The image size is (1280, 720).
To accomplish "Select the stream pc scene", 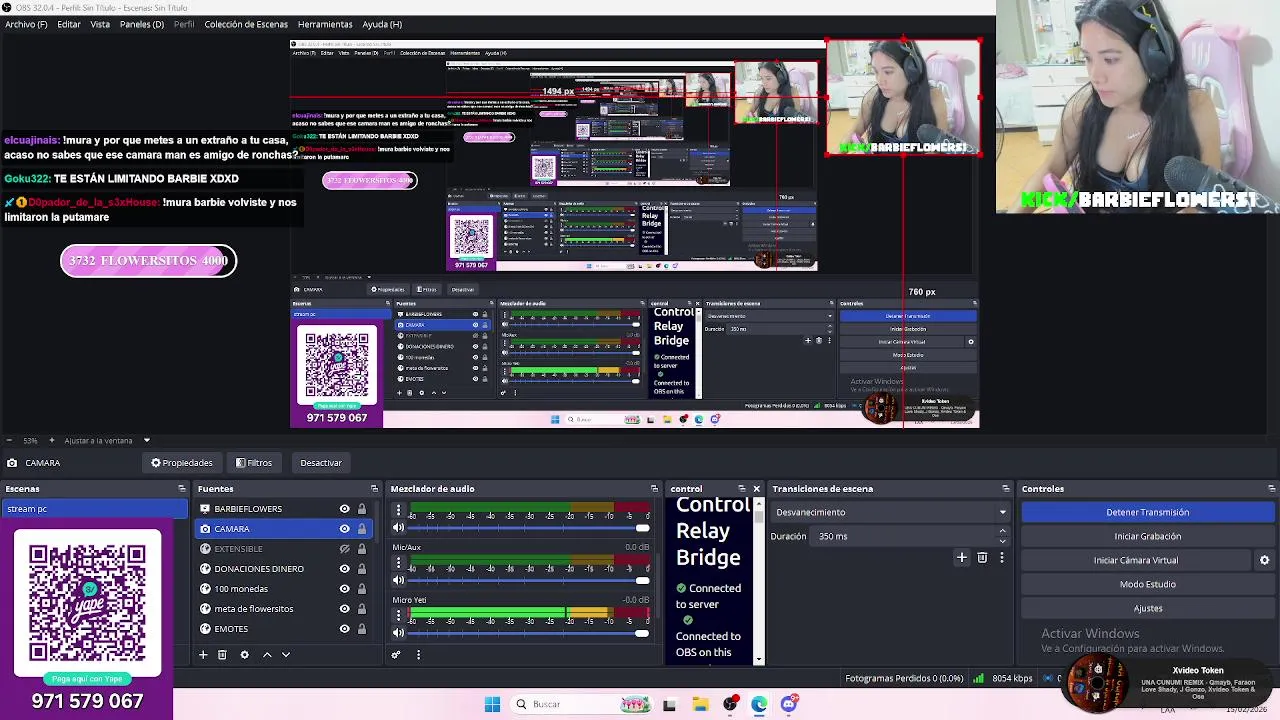I will [x=94, y=509].
